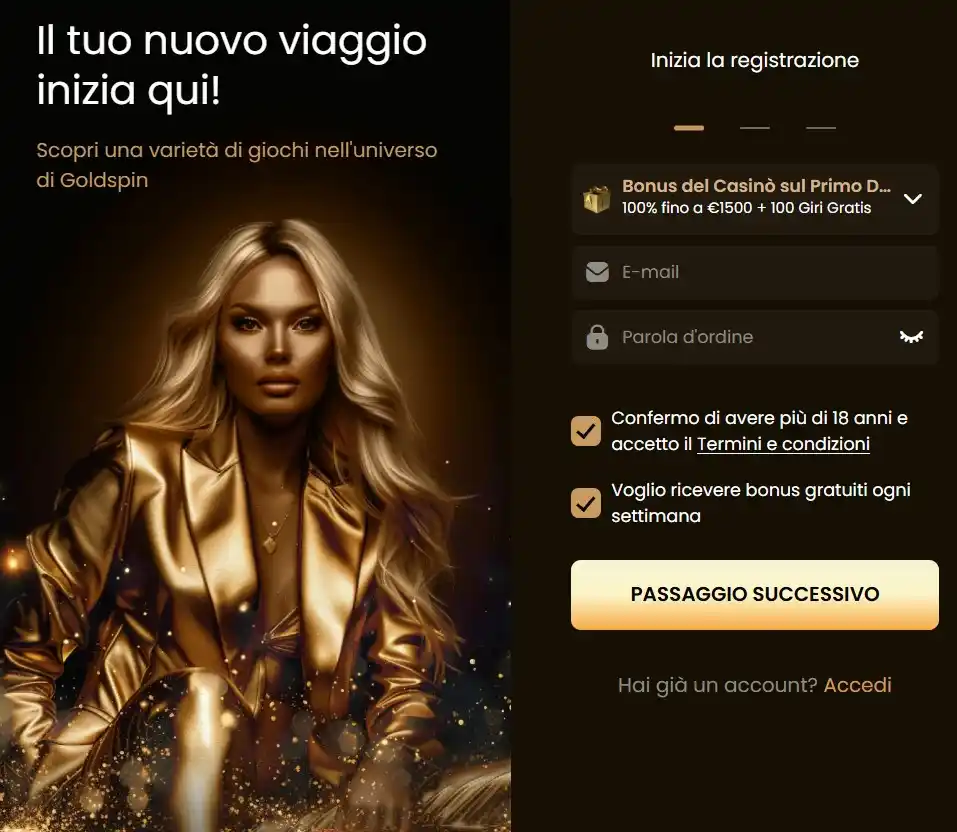The width and height of the screenshot is (957, 832).
Task: Click the gift box bonus icon
Action: click(x=596, y=200)
